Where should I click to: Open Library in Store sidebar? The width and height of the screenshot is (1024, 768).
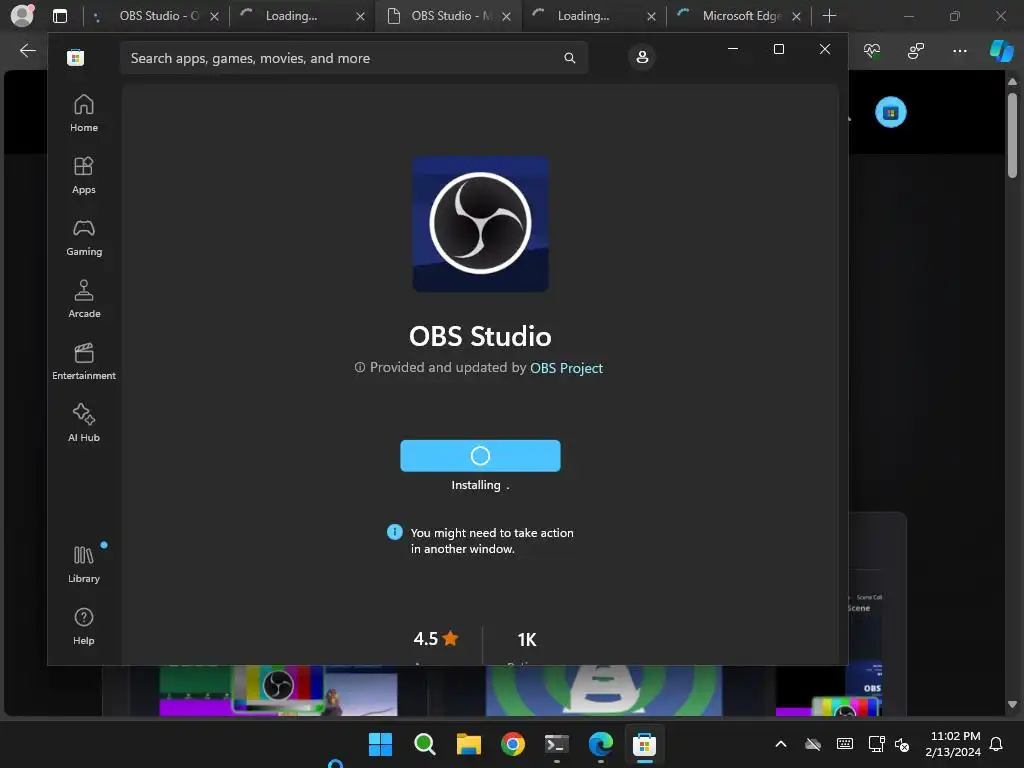pos(84,564)
